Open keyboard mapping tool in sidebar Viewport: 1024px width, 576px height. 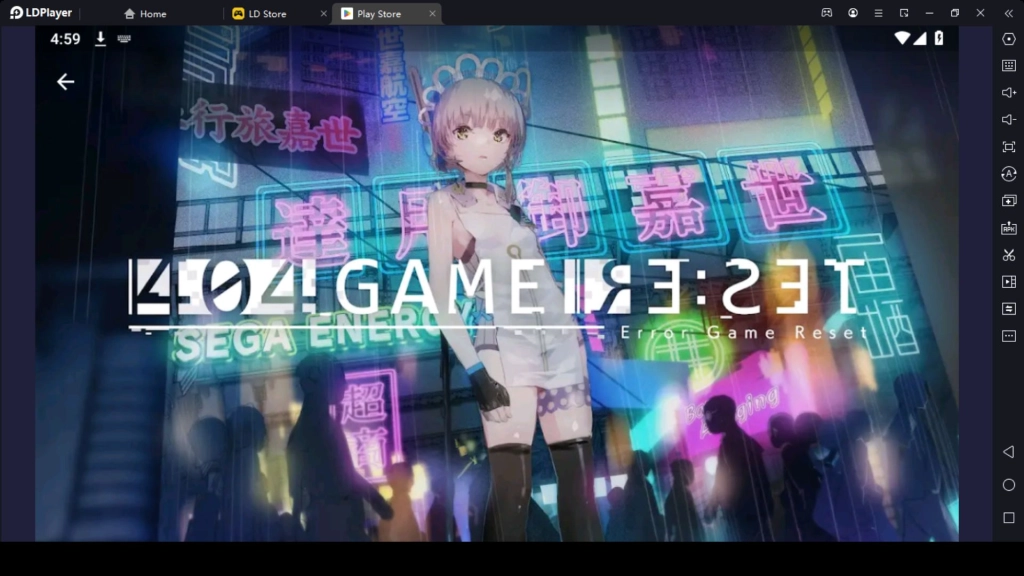point(1008,66)
